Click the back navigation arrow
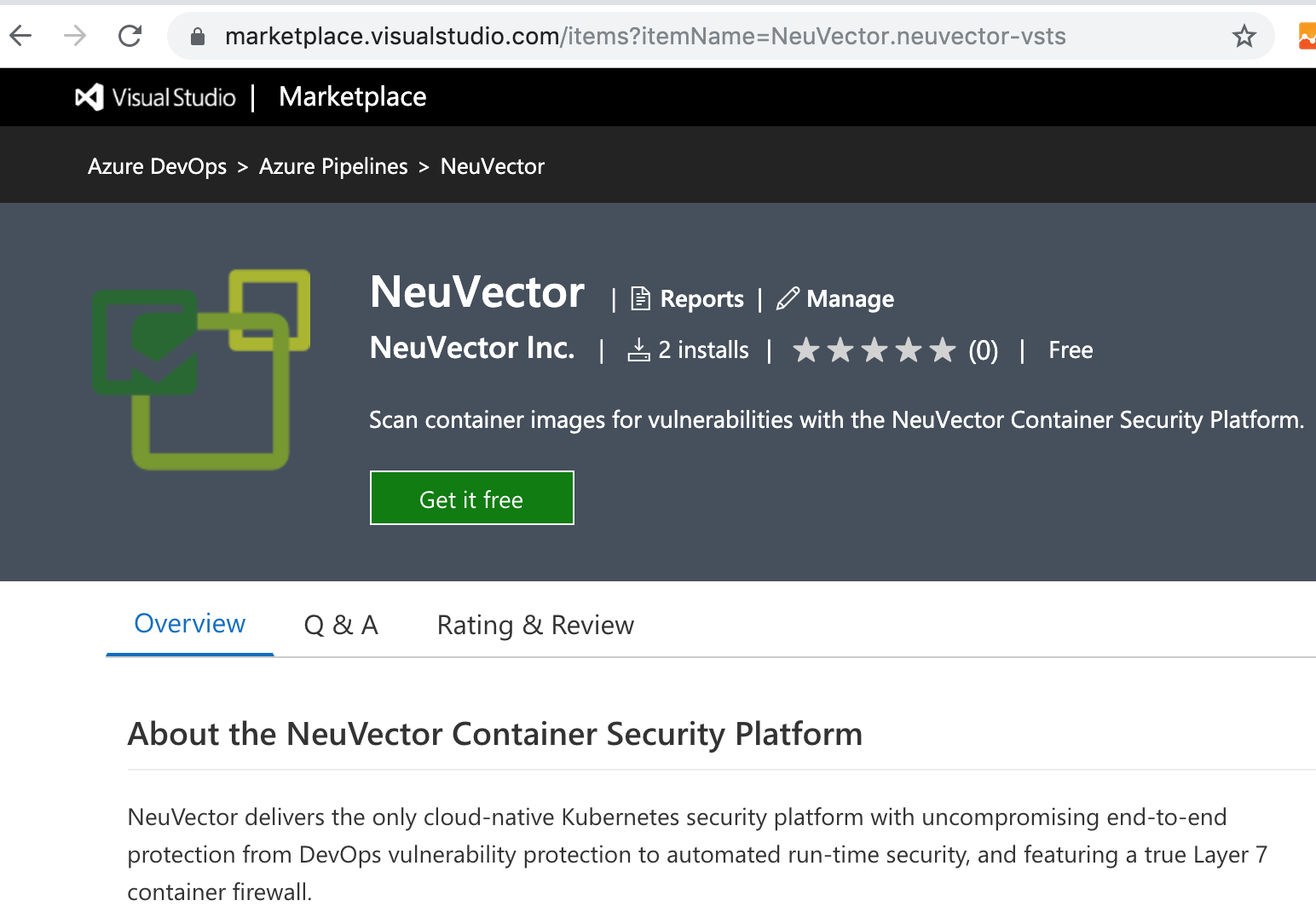 pos(20,35)
